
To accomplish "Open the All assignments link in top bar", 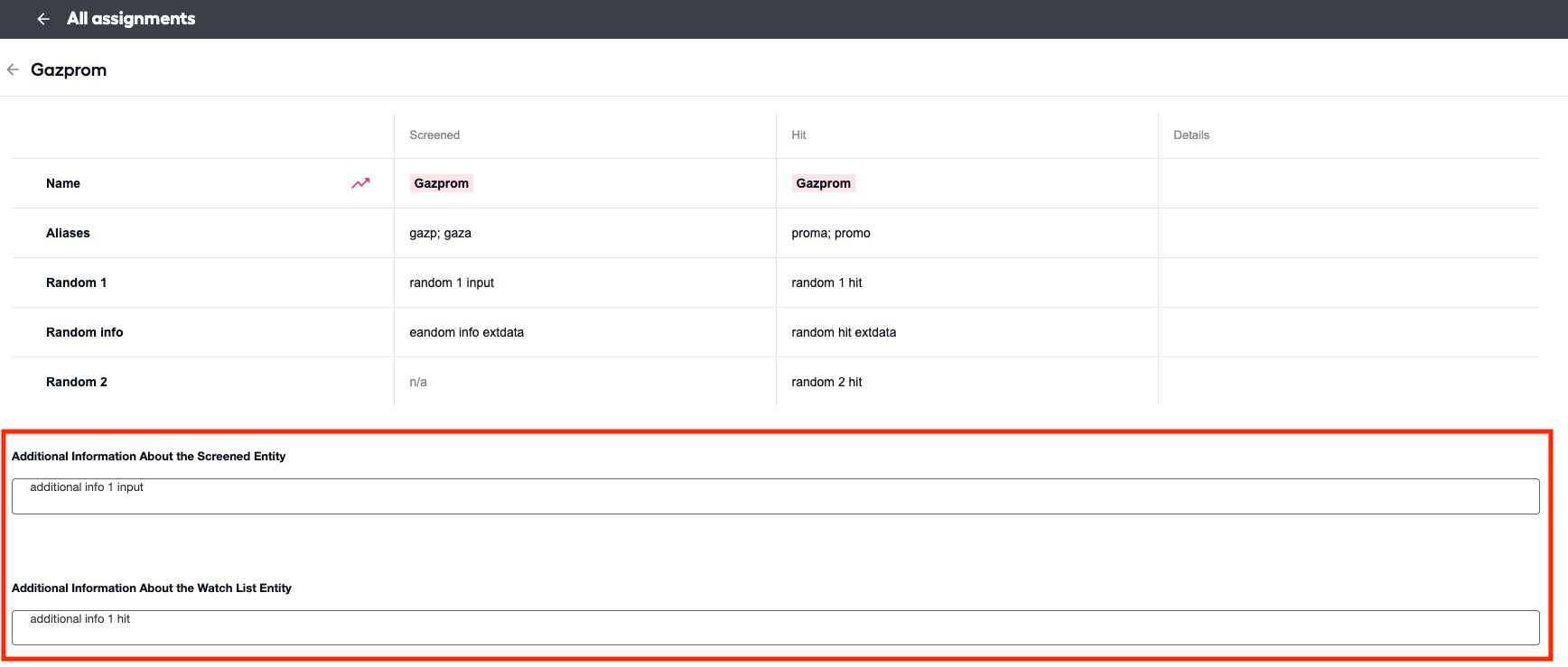I will (131, 19).
